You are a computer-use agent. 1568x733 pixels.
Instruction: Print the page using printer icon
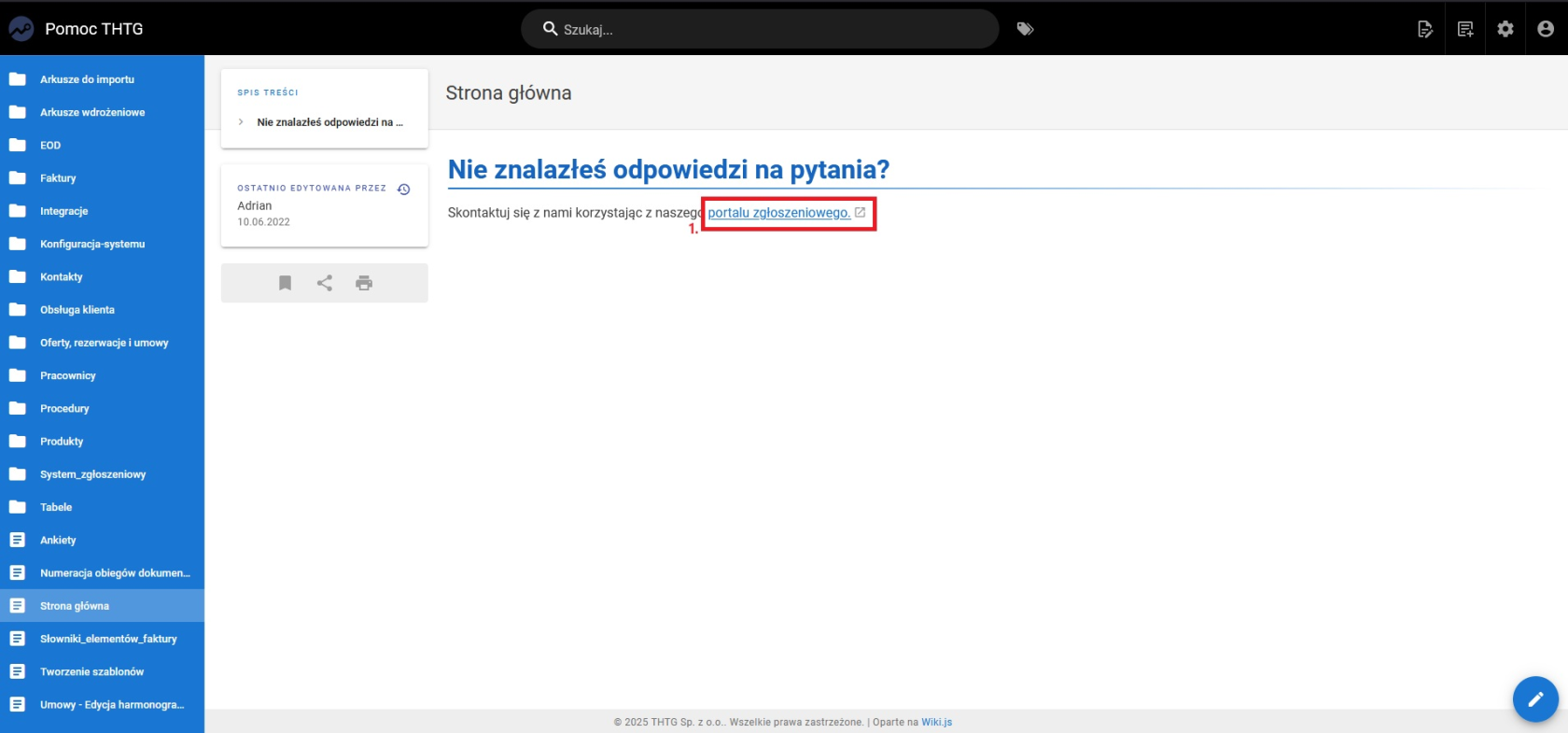[x=364, y=283]
